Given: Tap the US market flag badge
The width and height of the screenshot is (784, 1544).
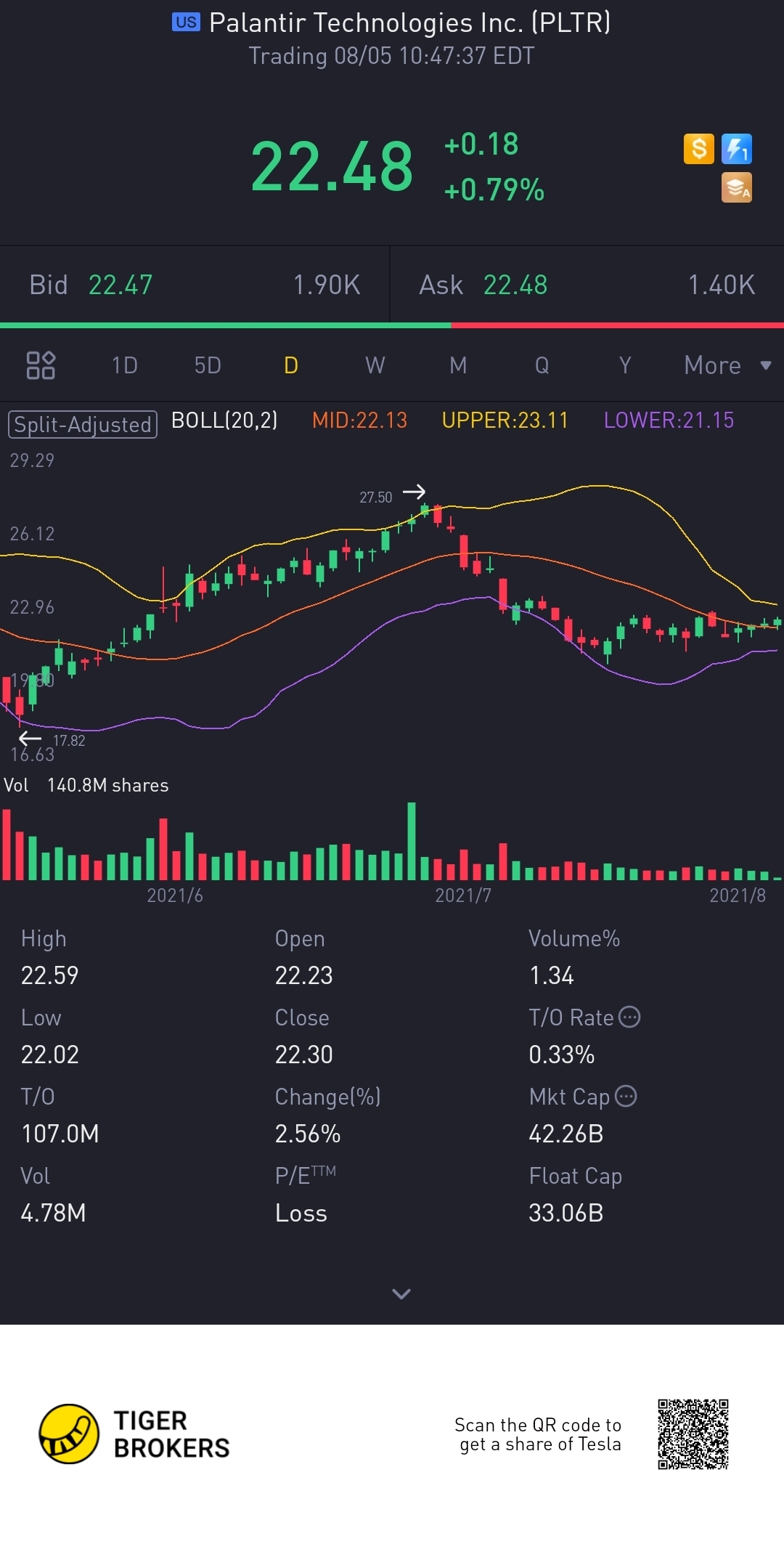Looking at the screenshot, I should pos(186,23).
